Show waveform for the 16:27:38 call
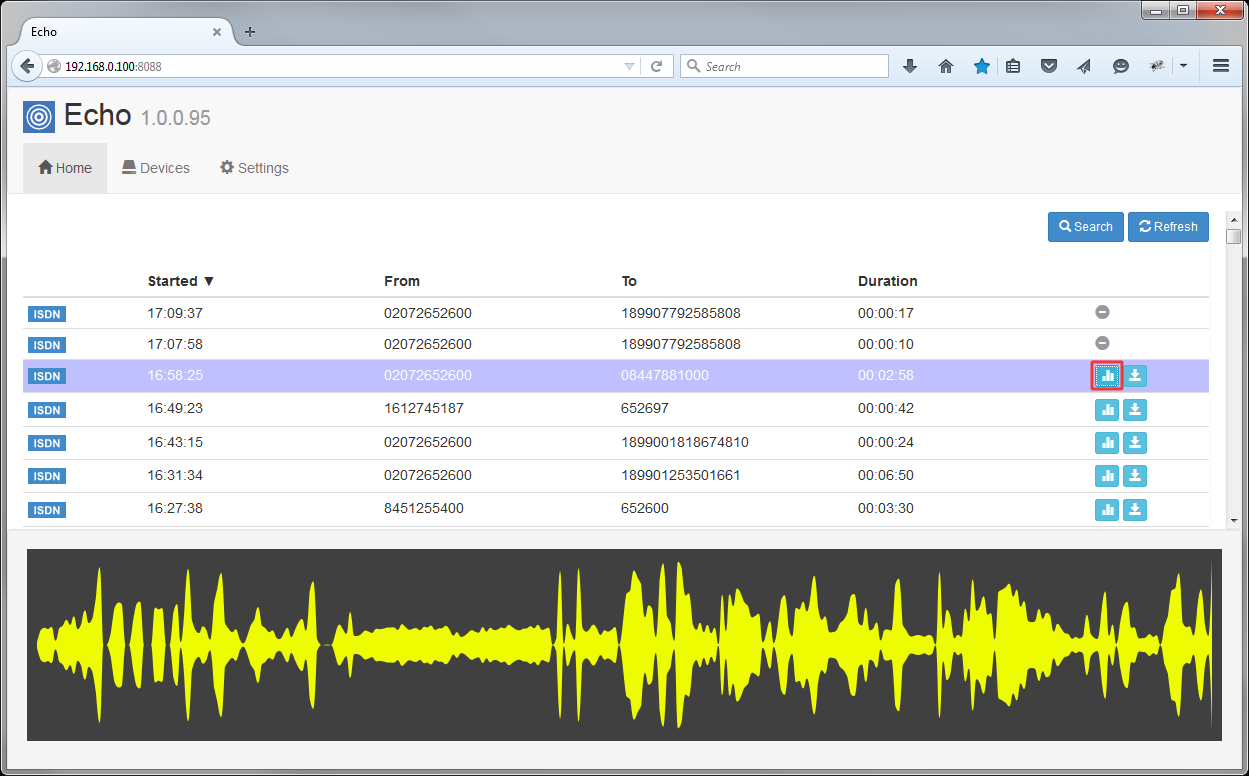This screenshot has height=776, width=1249. (1106, 510)
